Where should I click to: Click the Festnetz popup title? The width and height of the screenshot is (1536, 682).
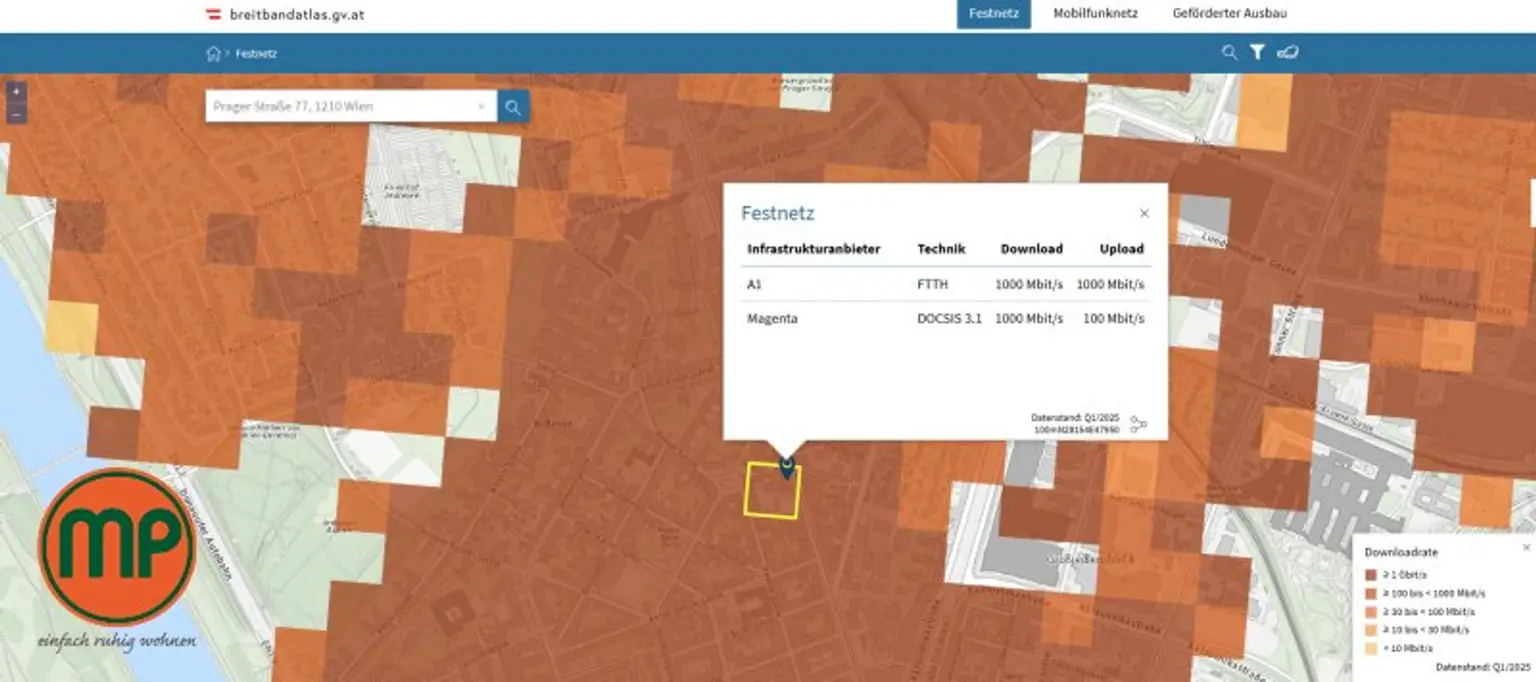[777, 213]
